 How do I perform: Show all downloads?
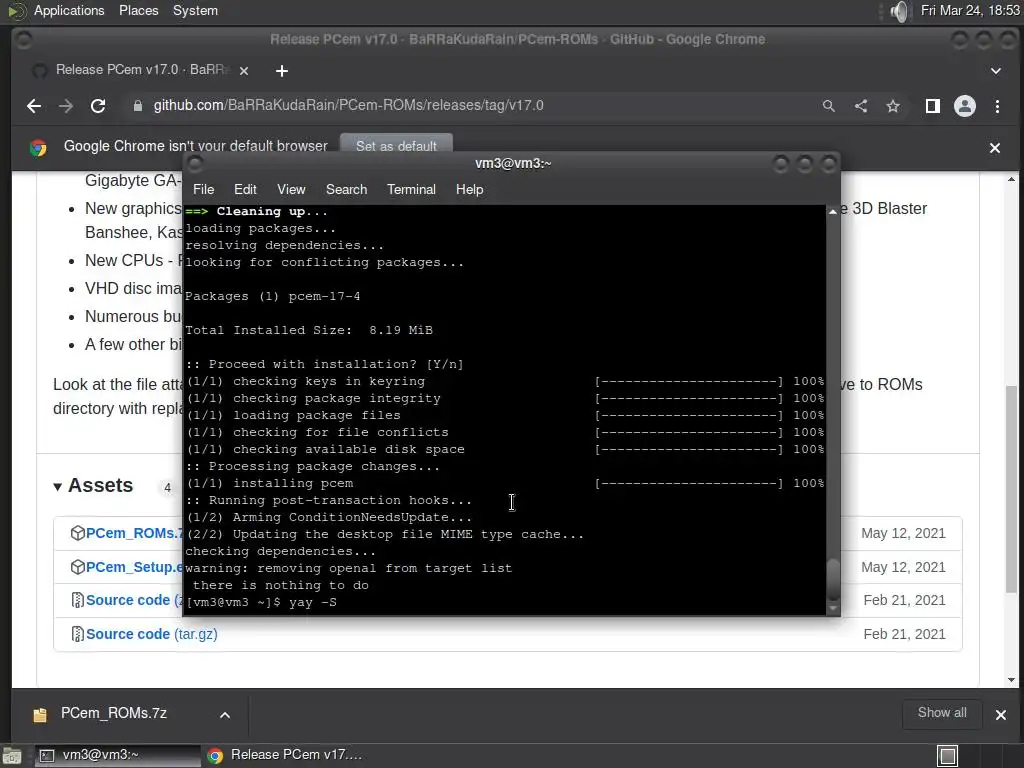coord(942,713)
